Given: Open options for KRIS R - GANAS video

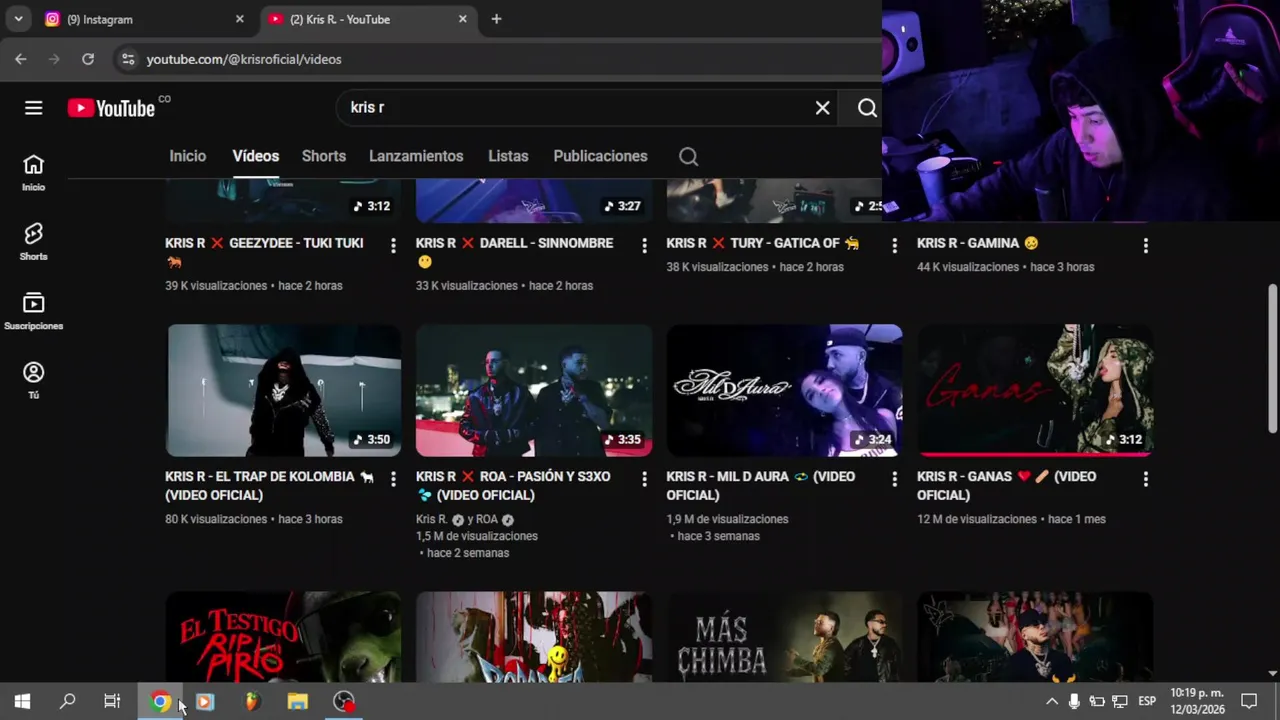Looking at the screenshot, I should click(1145, 479).
